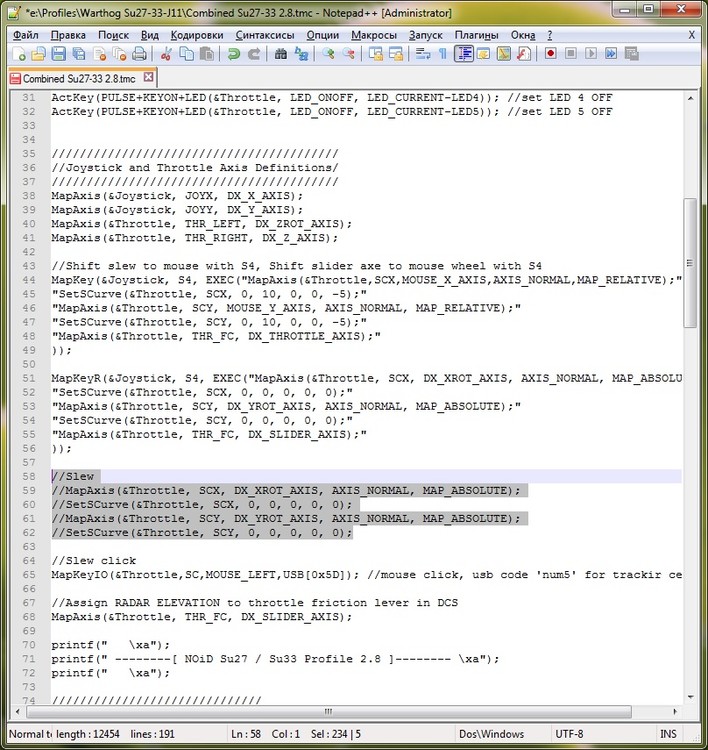
Task: Open the Document Map panel icon
Action: pos(503,54)
